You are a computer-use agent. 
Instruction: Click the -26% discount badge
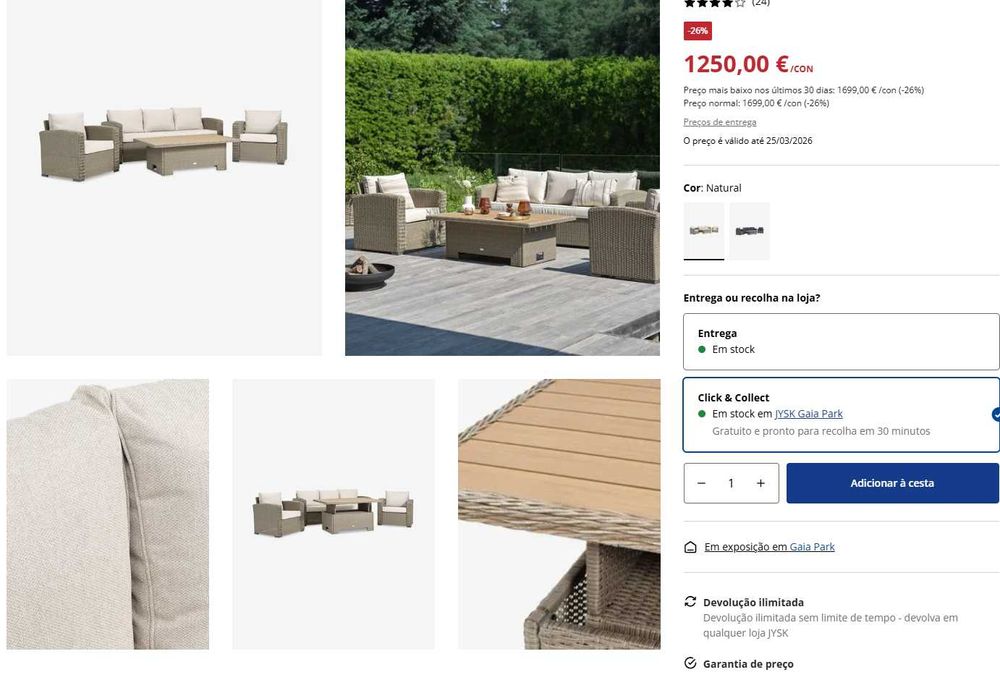tap(698, 31)
